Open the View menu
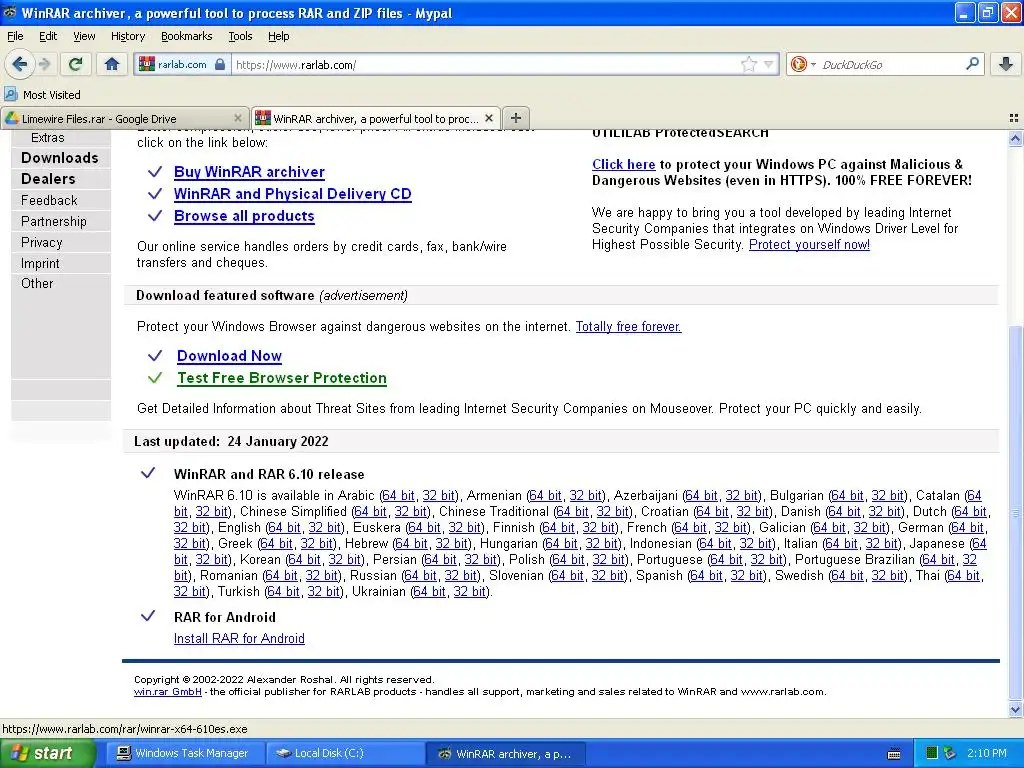 84,36
